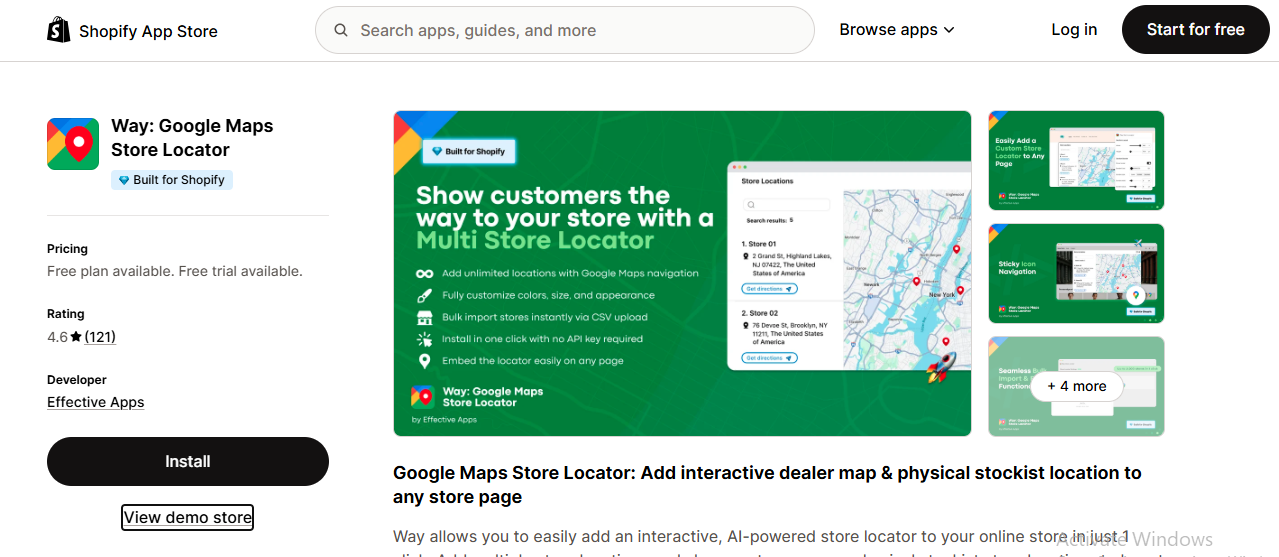Click the Pricing label

pyautogui.click(x=67, y=249)
